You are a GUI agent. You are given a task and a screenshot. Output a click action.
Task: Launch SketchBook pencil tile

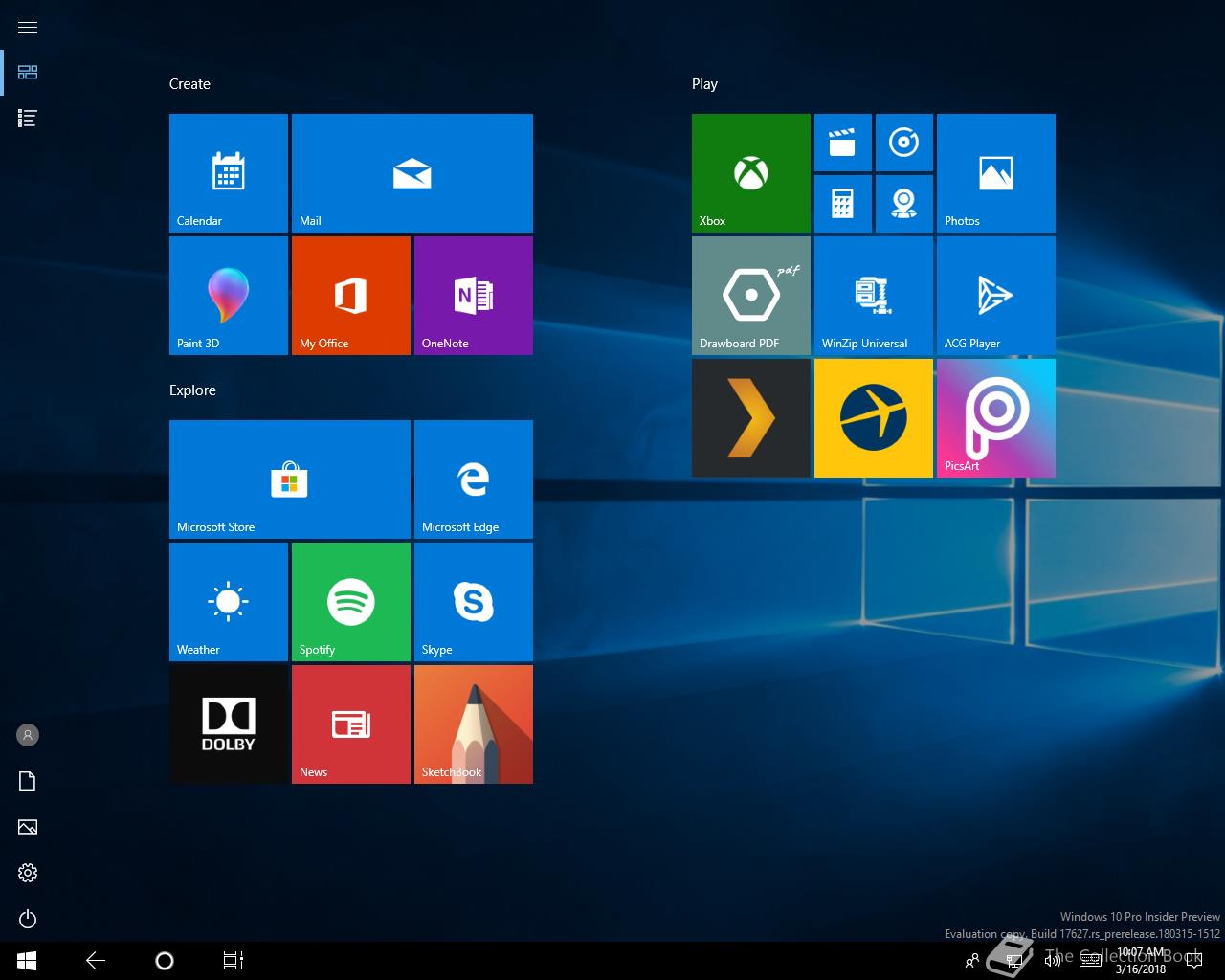474,724
